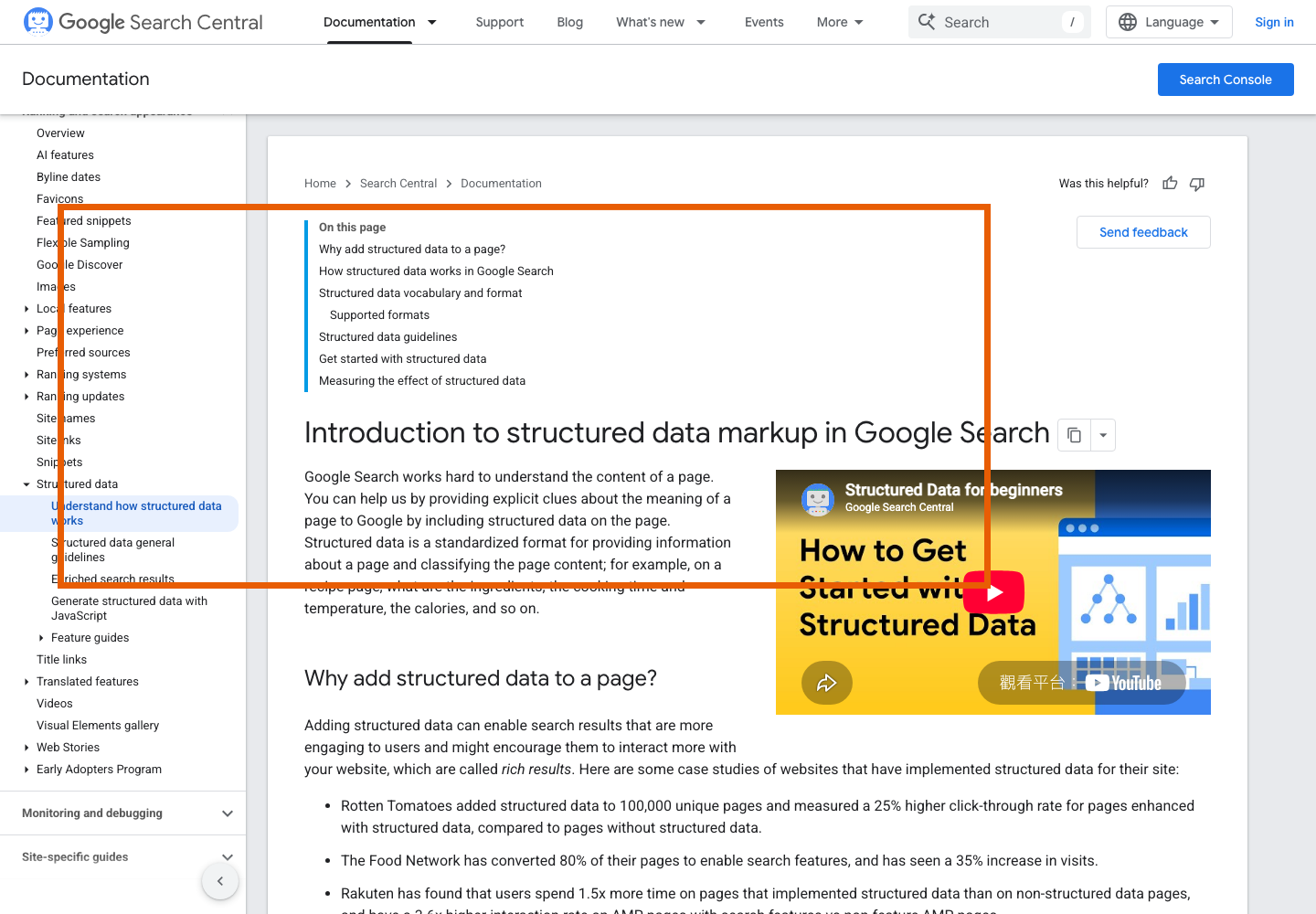The height and width of the screenshot is (914, 1316).
Task: Click the share arrow icon on video
Action: 827,683
